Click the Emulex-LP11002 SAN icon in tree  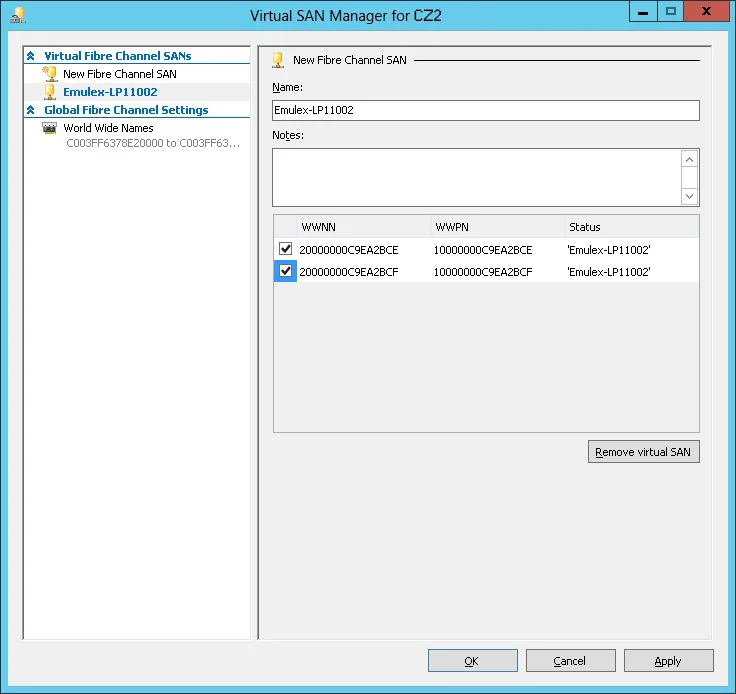(x=50, y=92)
